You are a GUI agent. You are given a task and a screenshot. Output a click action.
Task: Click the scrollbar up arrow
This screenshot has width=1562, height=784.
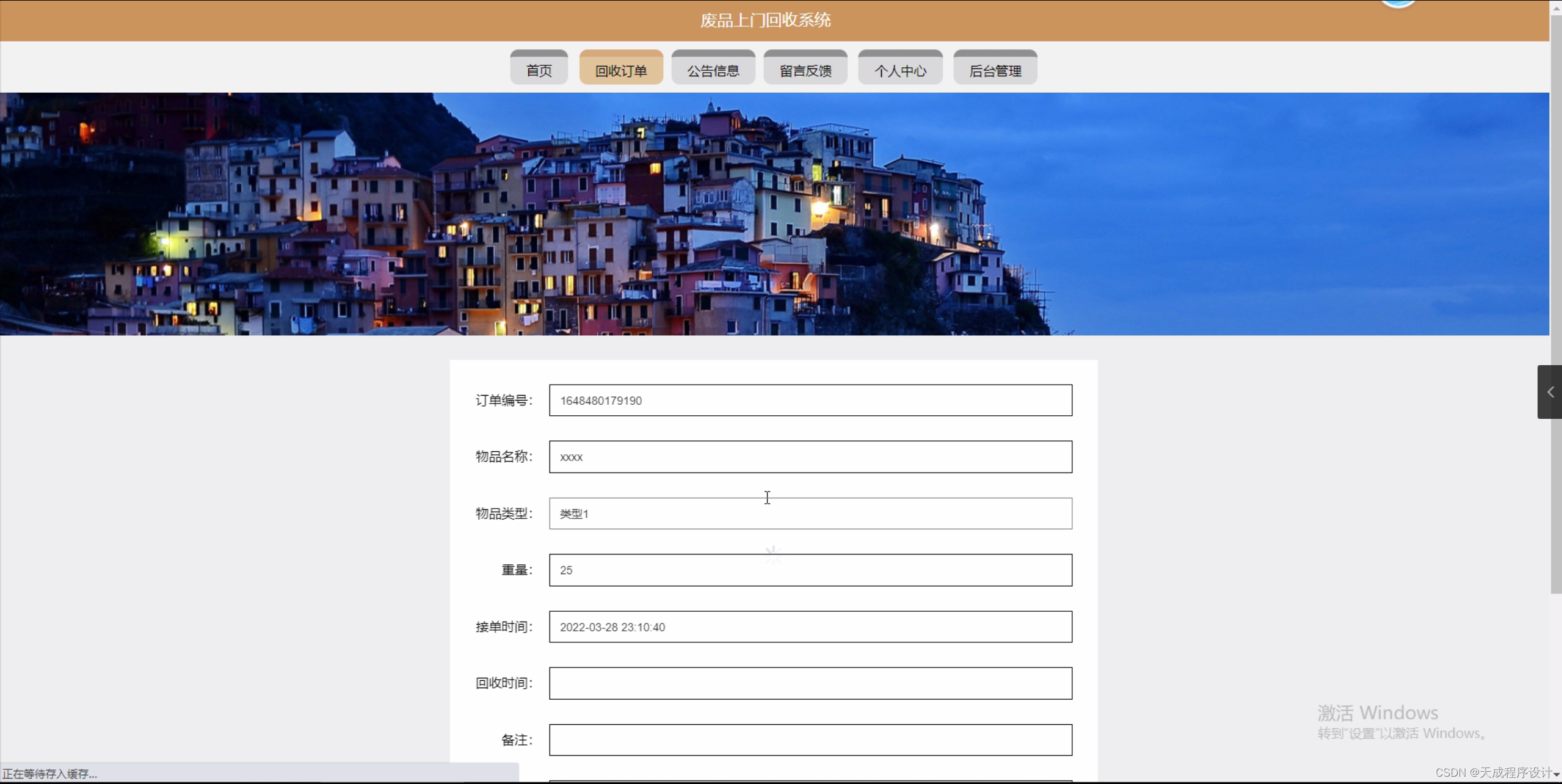tap(1556, 9)
